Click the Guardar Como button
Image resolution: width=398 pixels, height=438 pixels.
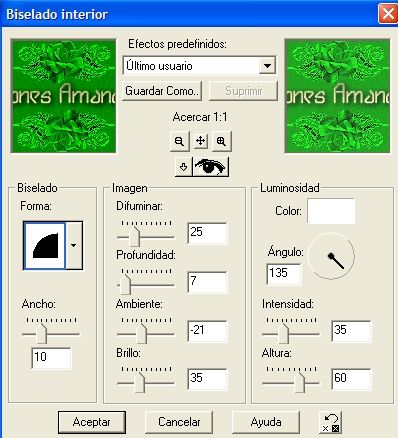pos(162,91)
